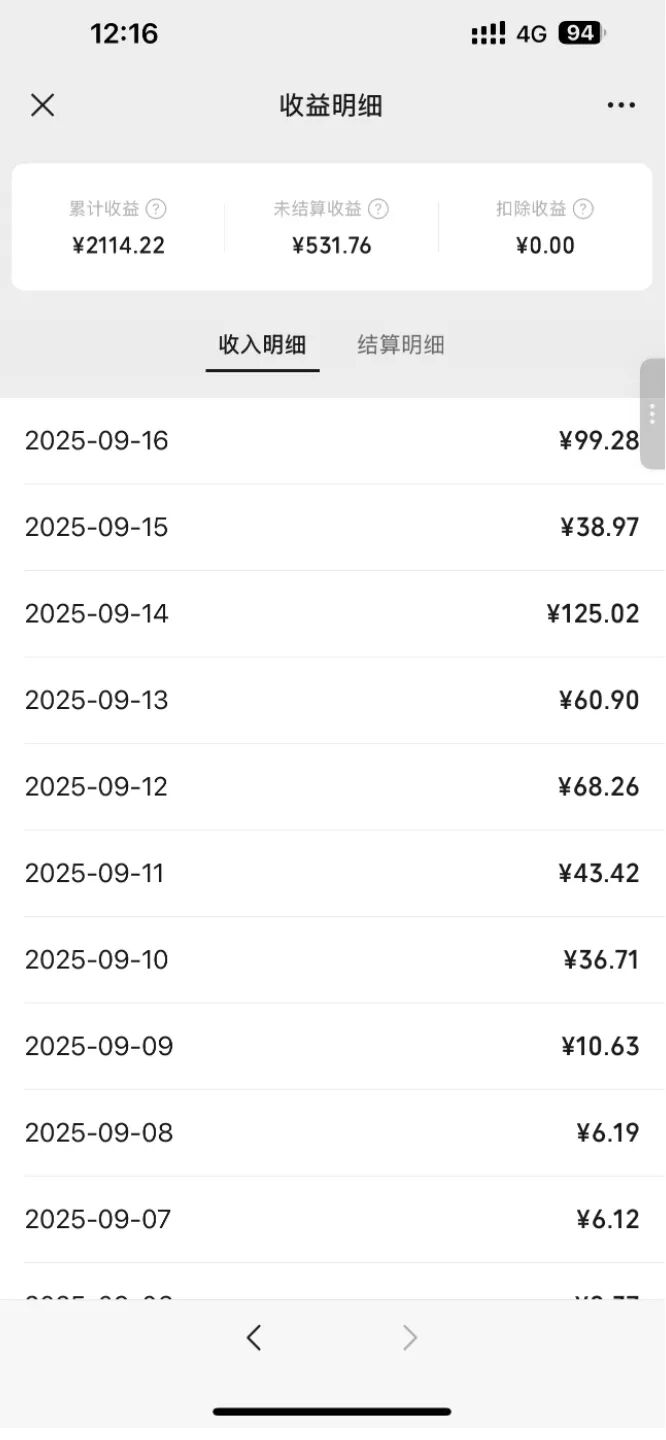Open the ellipsis options menu
The height and width of the screenshot is (1440, 666).
click(x=621, y=105)
